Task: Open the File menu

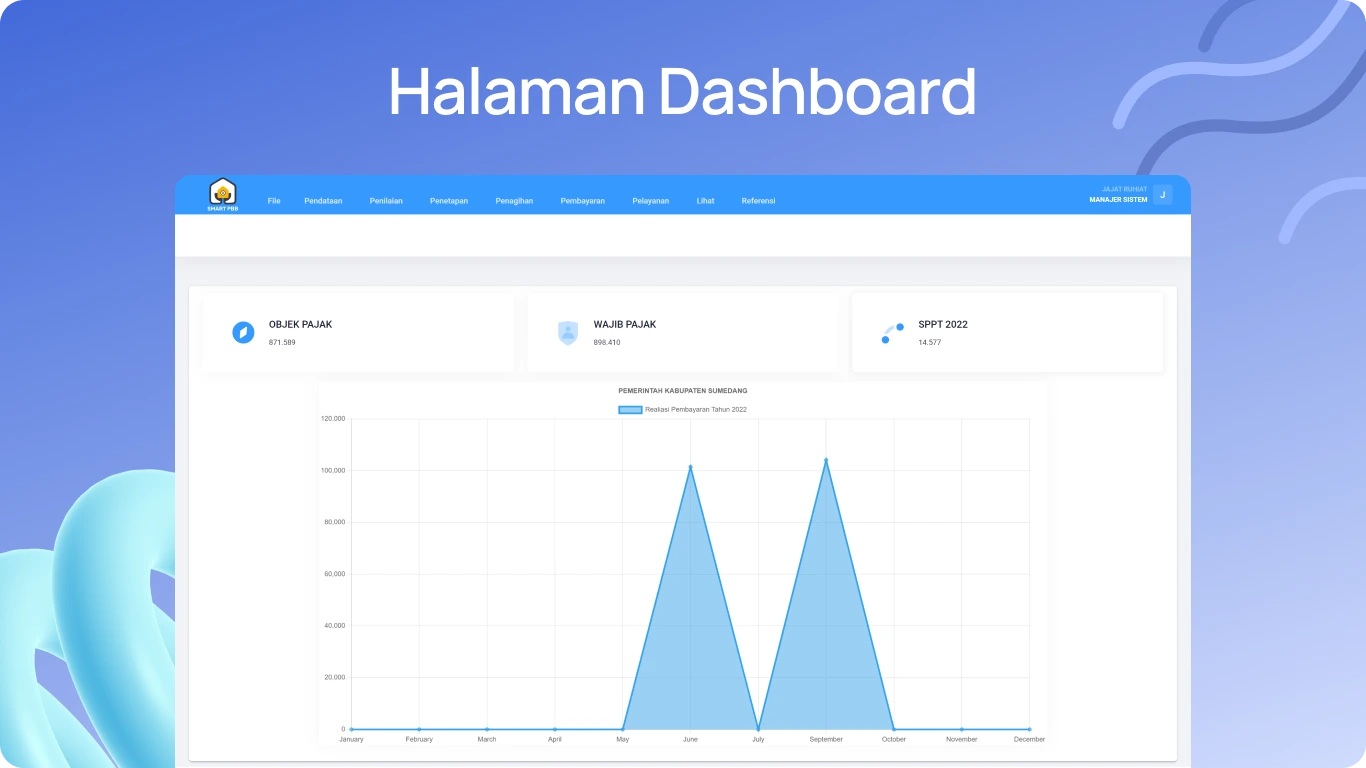Action: pyautogui.click(x=274, y=201)
